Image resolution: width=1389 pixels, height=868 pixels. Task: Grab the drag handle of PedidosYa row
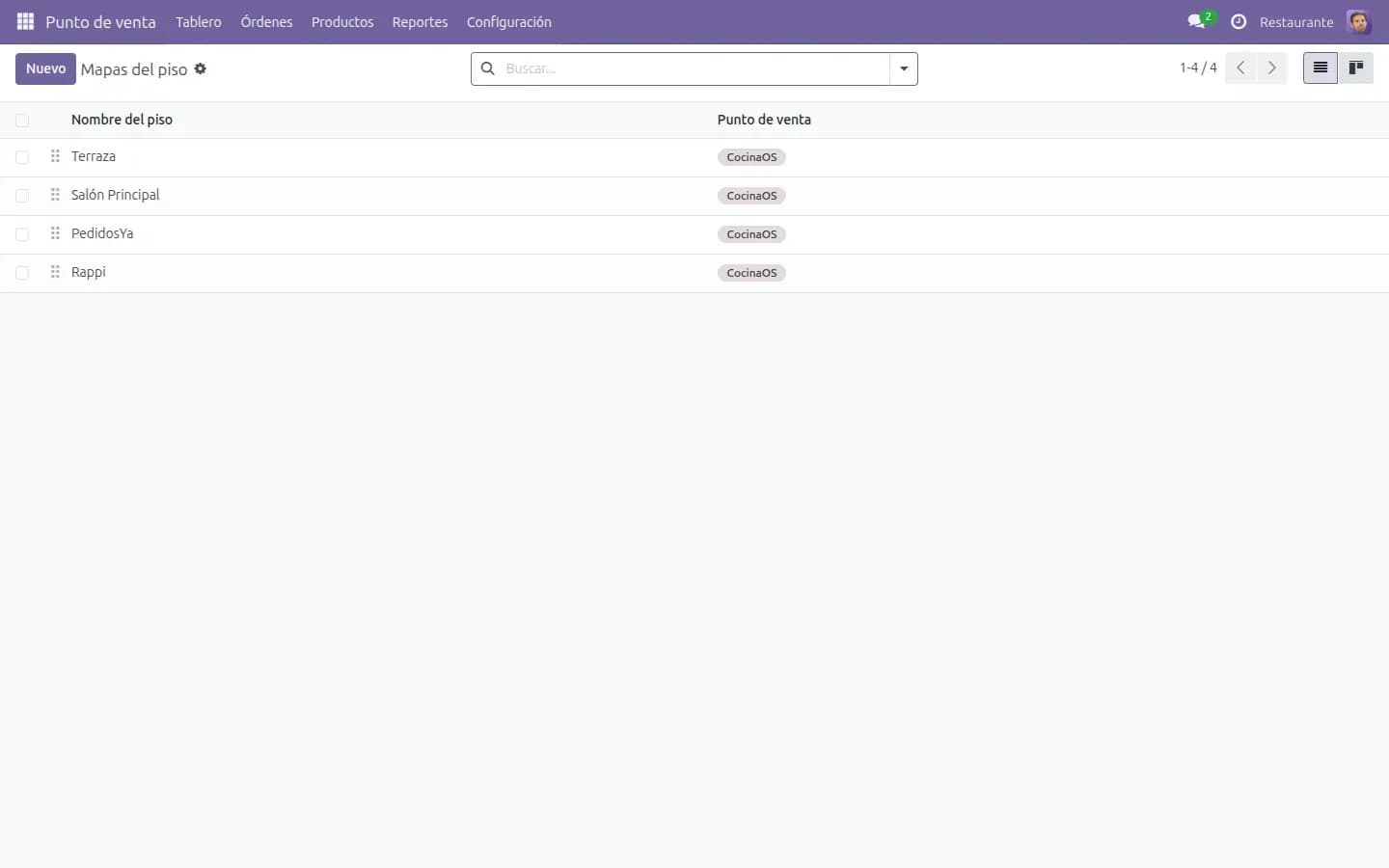coord(55,233)
